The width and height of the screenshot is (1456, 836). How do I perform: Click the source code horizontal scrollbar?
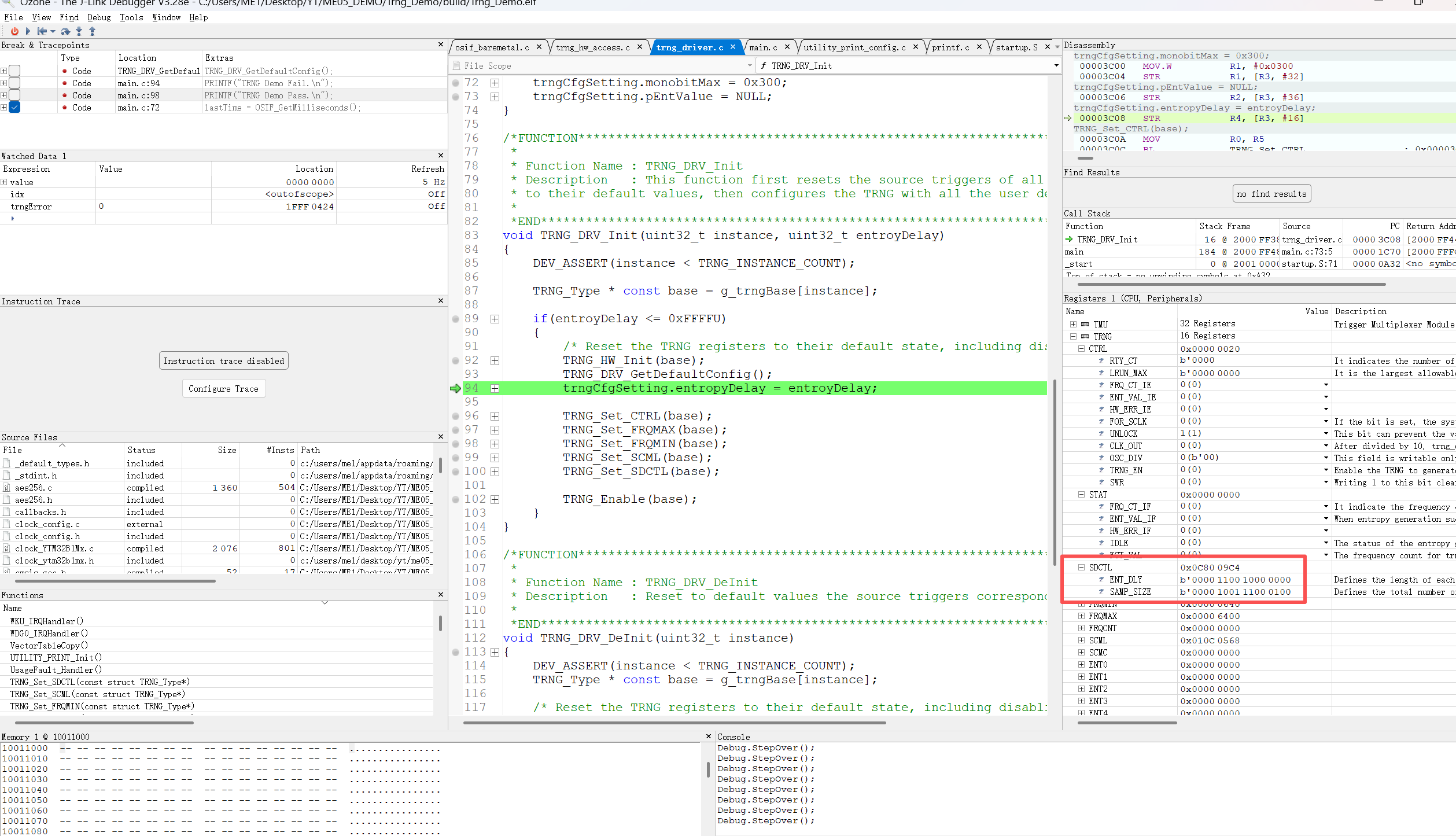coord(674,722)
